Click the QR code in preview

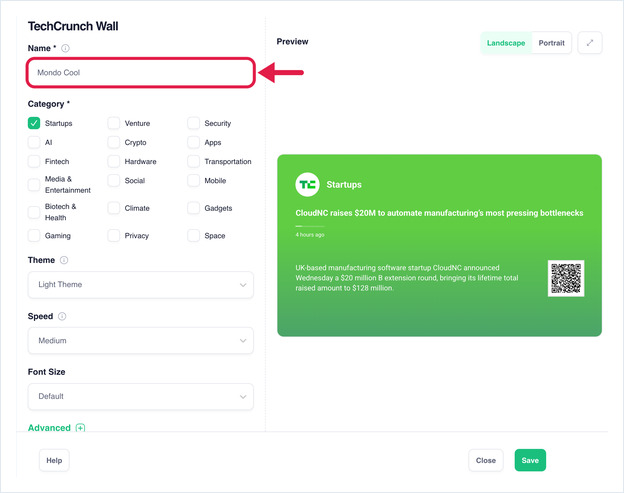tap(566, 278)
